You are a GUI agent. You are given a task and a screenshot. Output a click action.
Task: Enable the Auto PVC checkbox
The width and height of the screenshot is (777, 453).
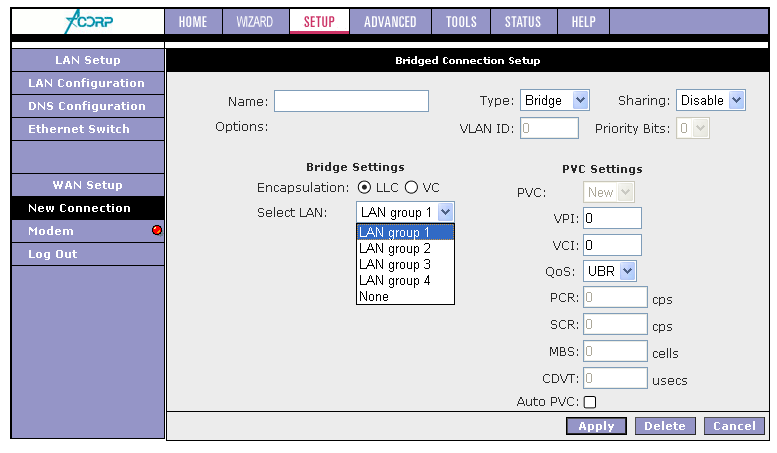(x=590, y=402)
